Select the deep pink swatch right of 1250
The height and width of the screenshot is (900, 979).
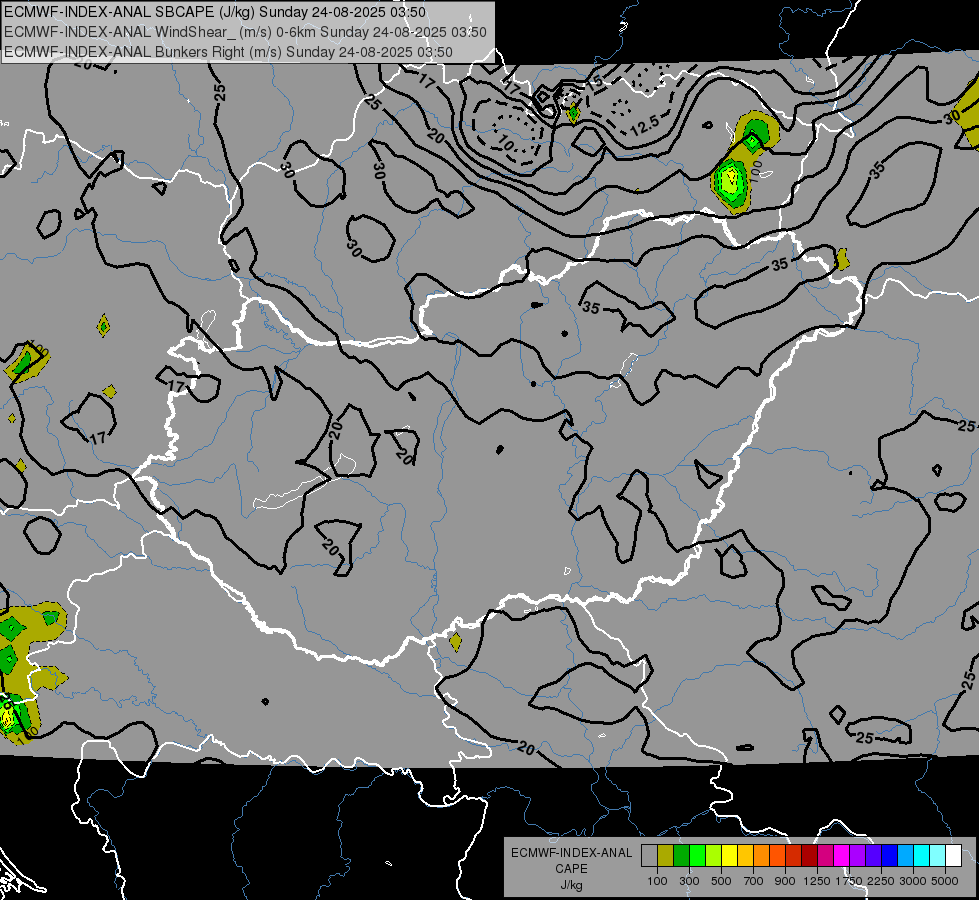tap(825, 856)
